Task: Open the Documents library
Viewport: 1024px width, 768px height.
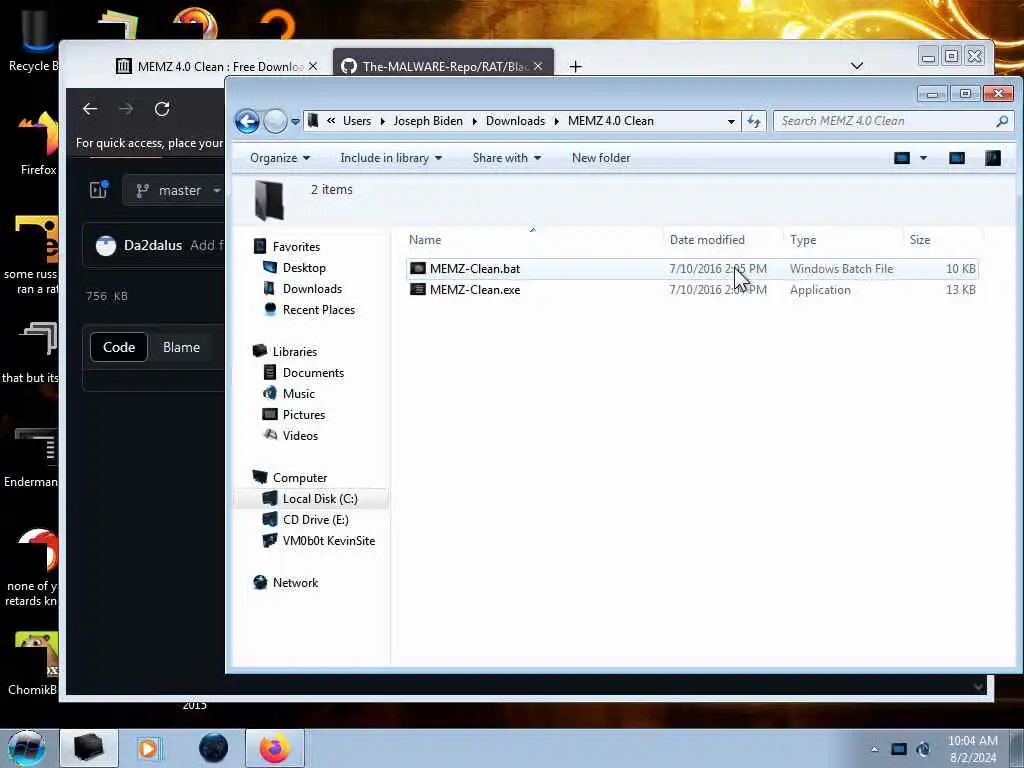Action: tap(313, 372)
